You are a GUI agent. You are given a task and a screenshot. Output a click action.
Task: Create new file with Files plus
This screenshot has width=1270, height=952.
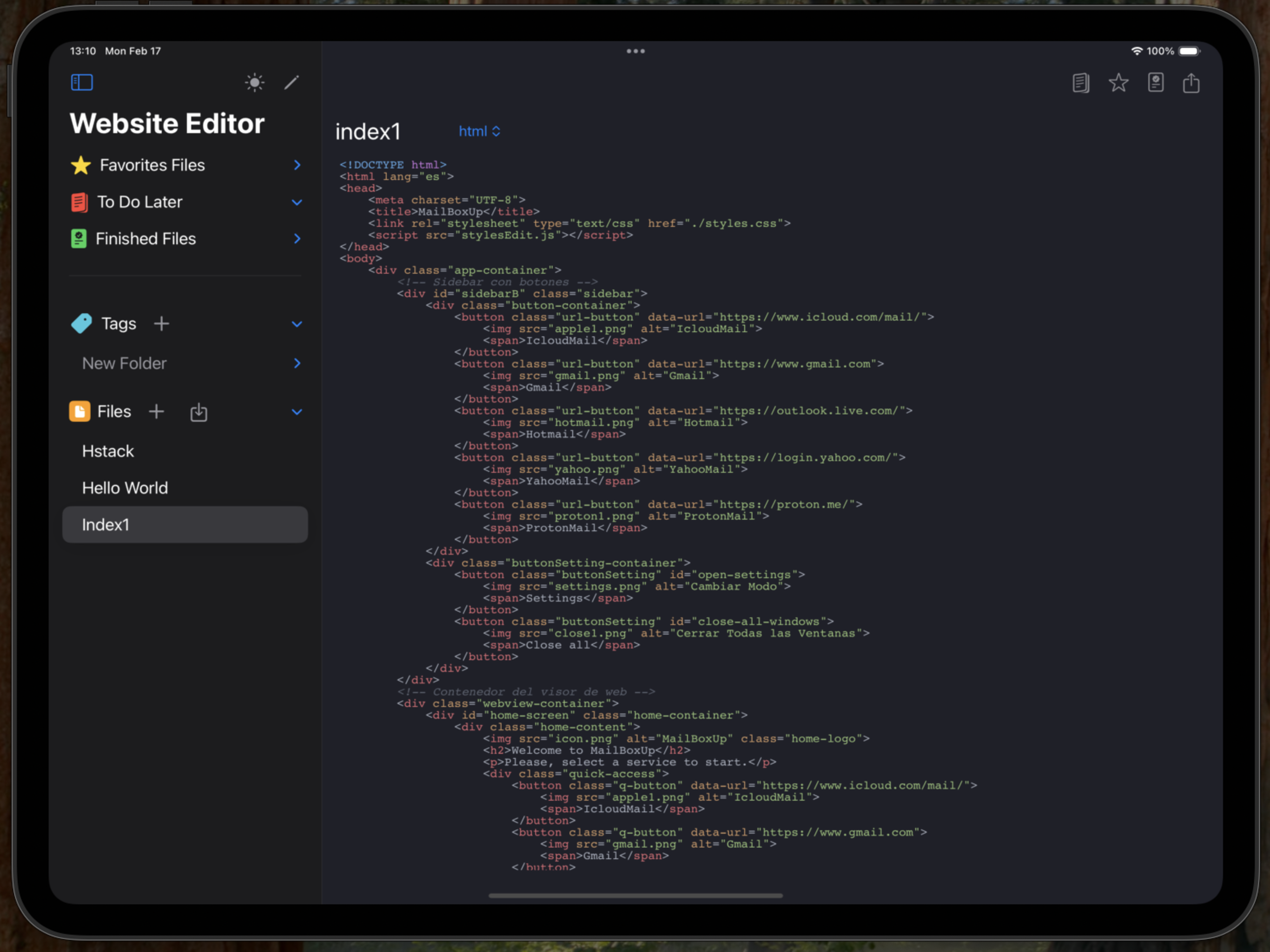[156, 412]
